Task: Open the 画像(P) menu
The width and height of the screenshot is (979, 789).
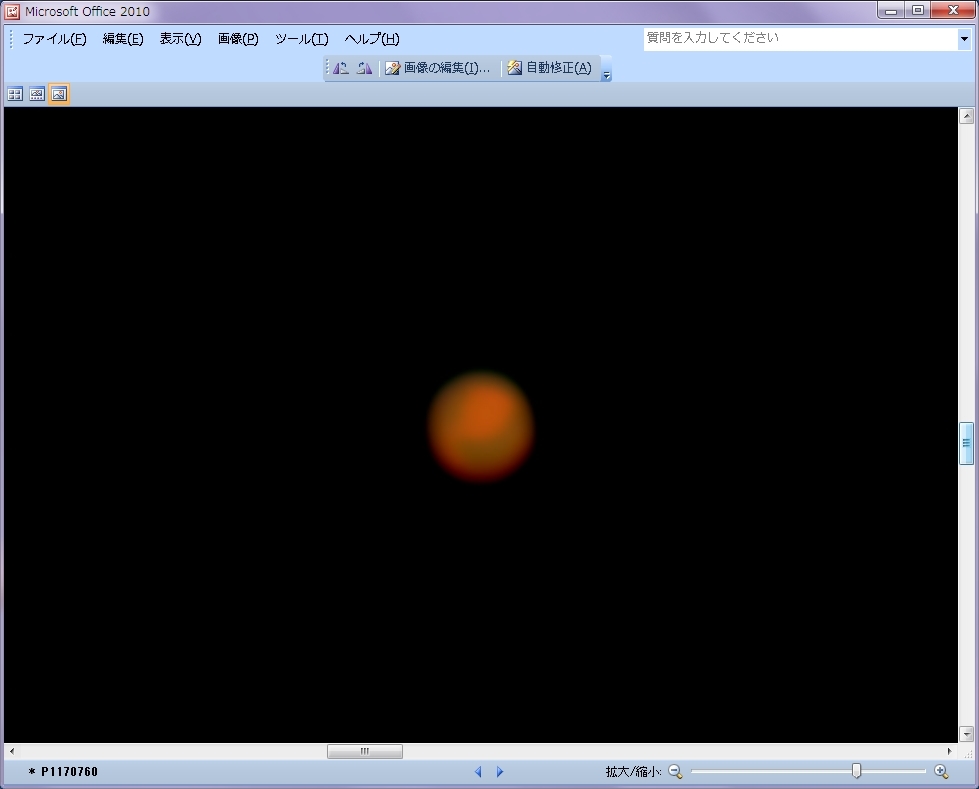Action: (238, 39)
